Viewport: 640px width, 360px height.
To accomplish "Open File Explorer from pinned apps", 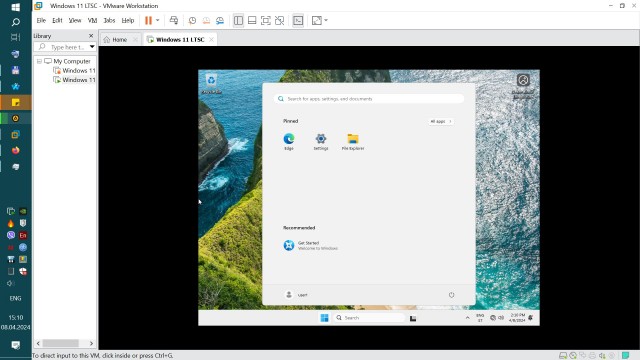I will [353, 142].
